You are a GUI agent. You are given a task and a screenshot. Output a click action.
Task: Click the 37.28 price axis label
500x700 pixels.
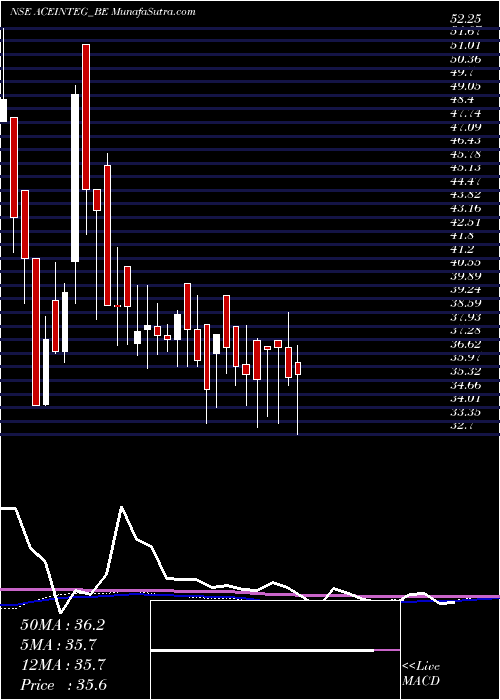(466, 331)
